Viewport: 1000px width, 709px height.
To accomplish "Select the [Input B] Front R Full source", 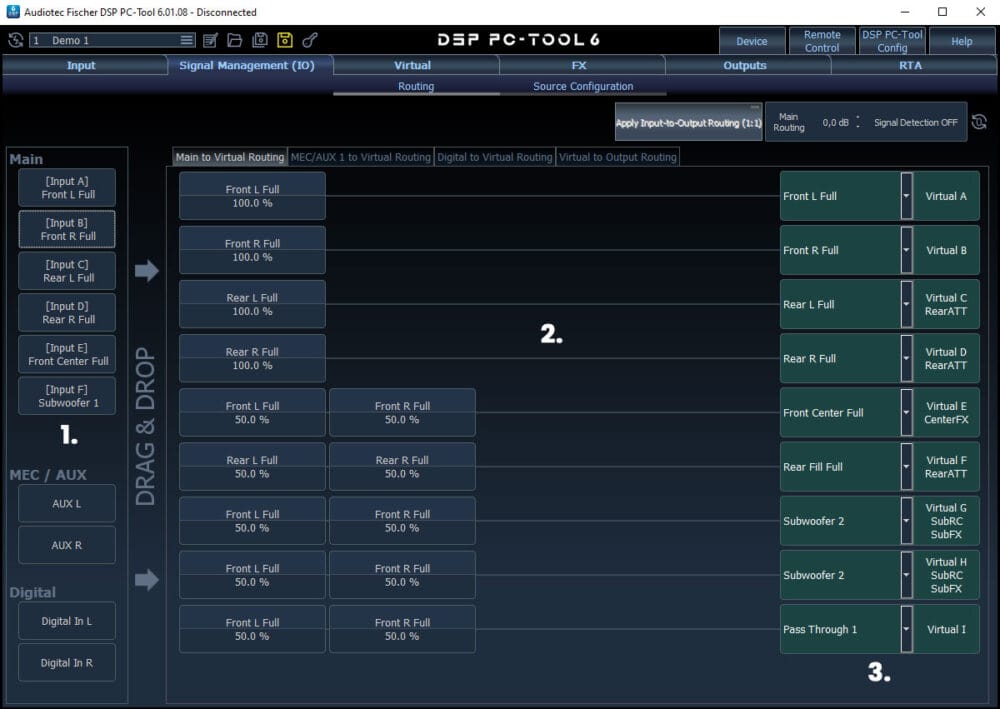I will [x=67, y=229].
